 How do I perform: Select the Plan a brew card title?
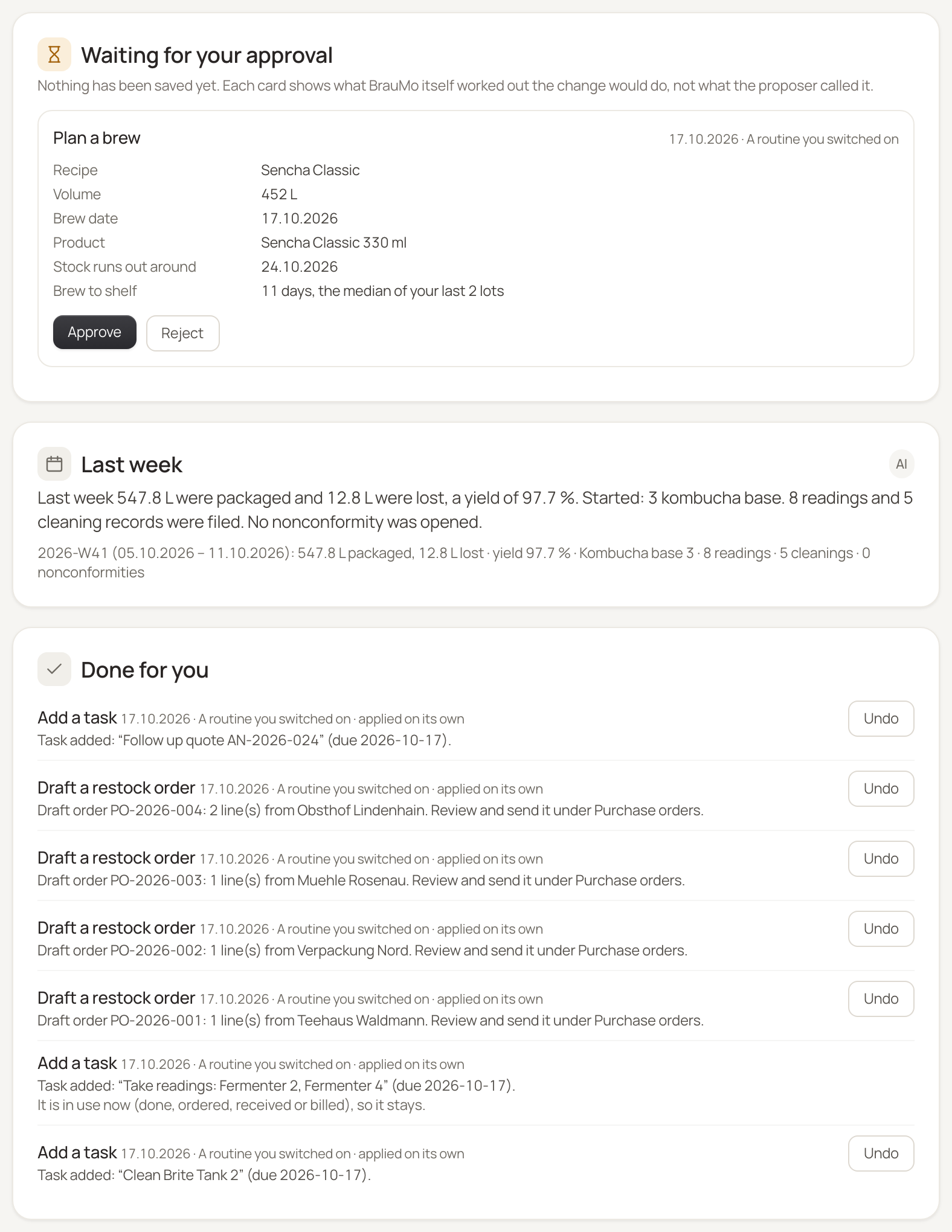97,138
